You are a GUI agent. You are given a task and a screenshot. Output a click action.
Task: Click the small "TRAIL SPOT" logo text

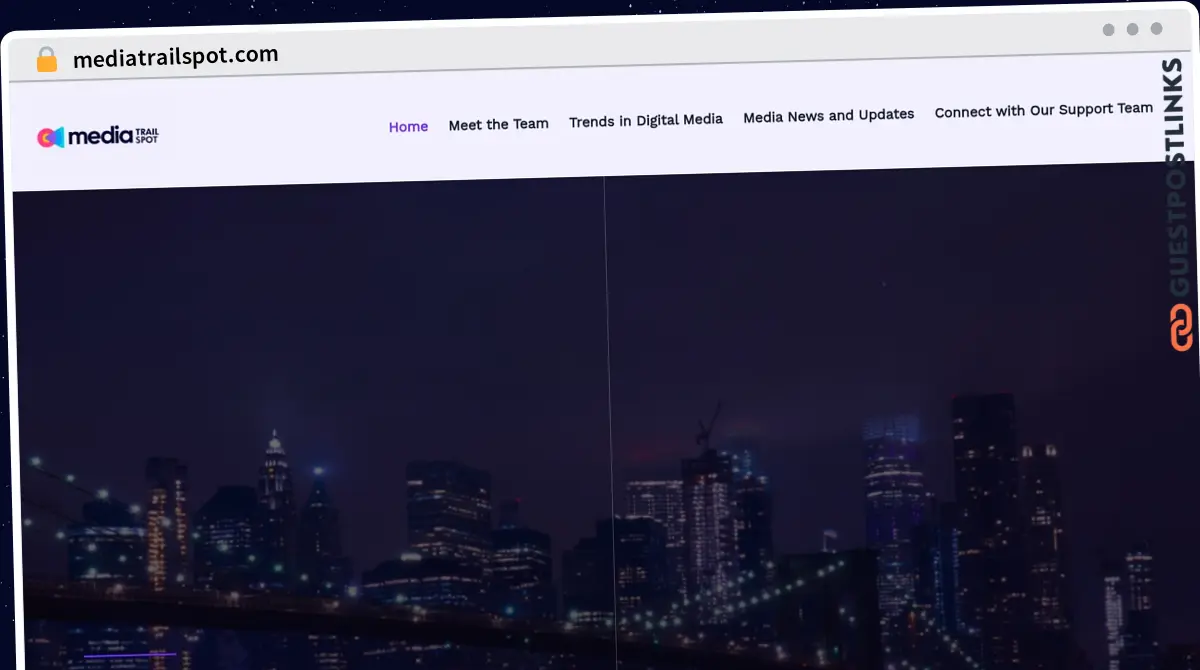tap(146, 134)
